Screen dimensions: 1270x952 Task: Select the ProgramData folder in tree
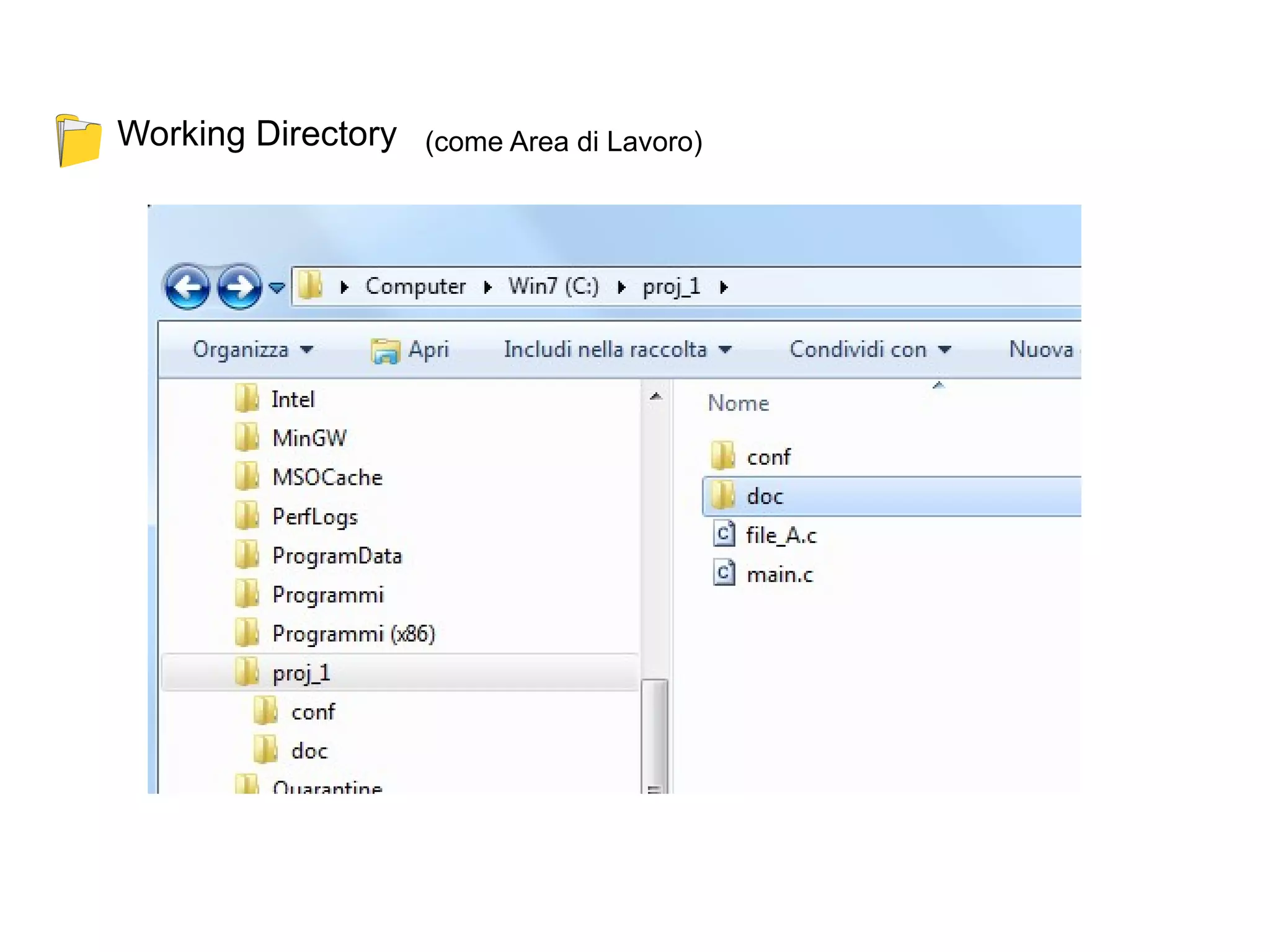[x=337, y=556]
